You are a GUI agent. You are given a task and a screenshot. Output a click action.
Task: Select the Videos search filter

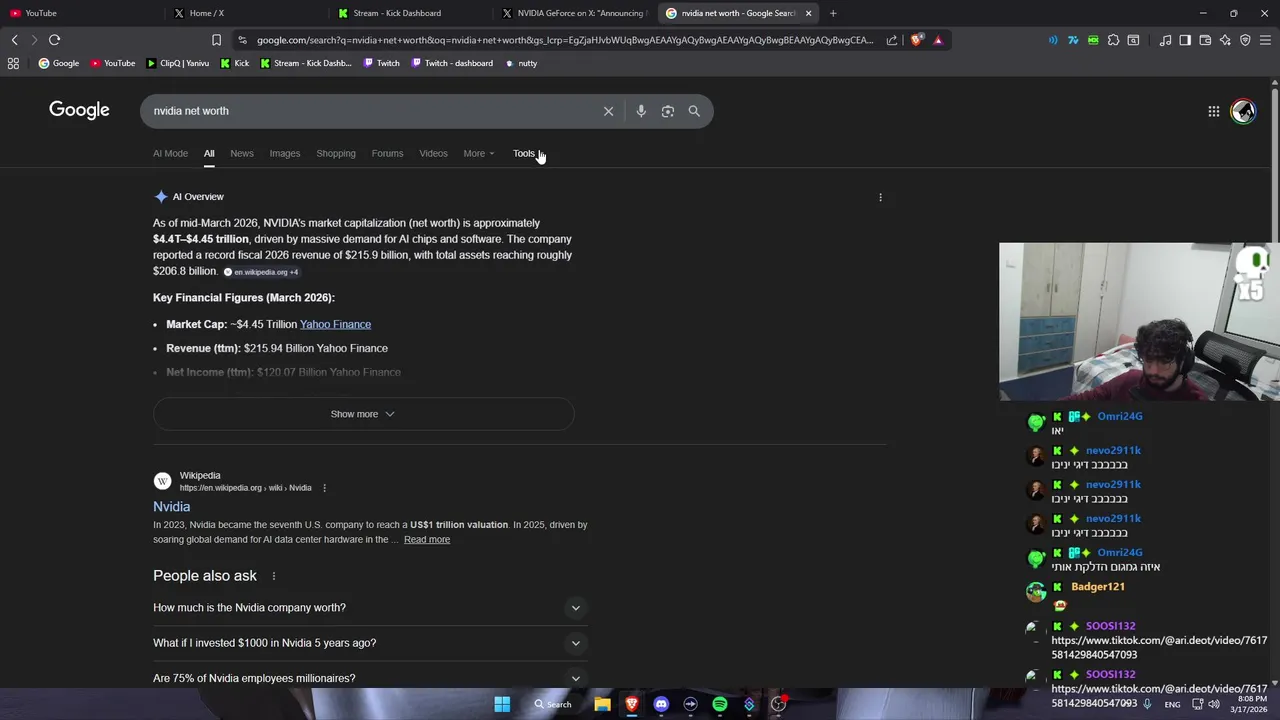pyautogui.click(x=433, y=153)
